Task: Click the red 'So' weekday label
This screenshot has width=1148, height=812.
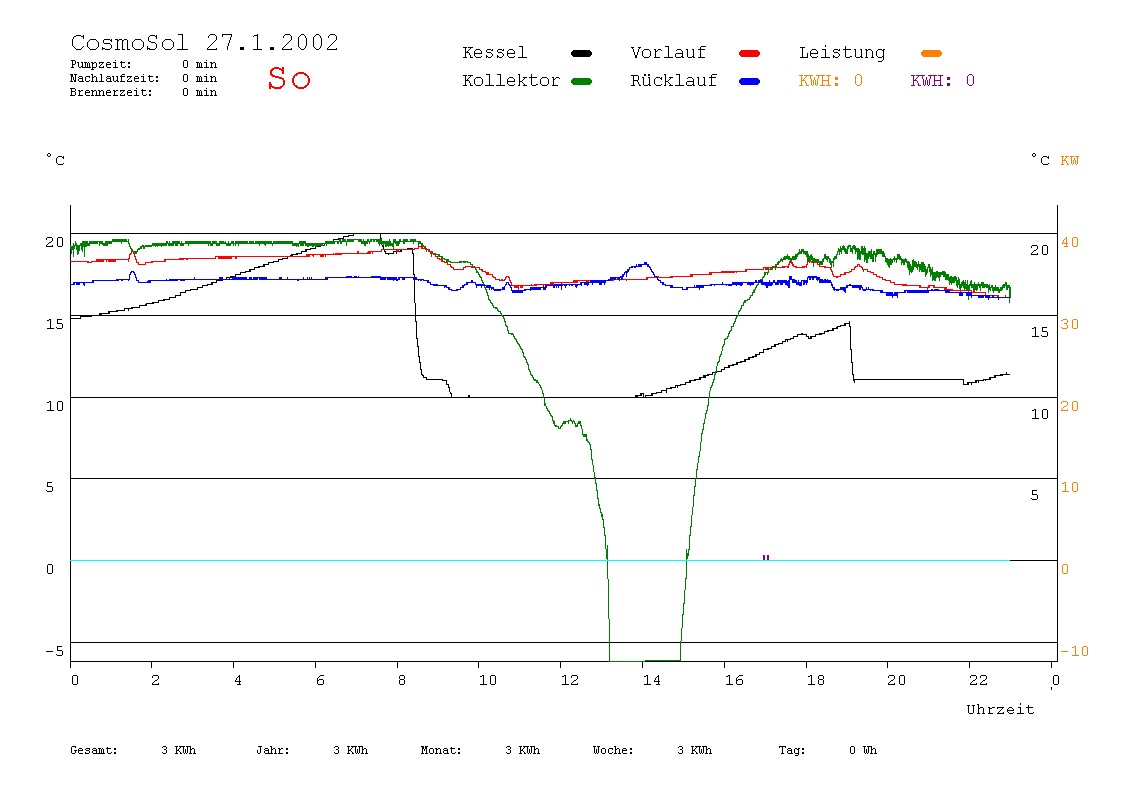Action: 289,78
